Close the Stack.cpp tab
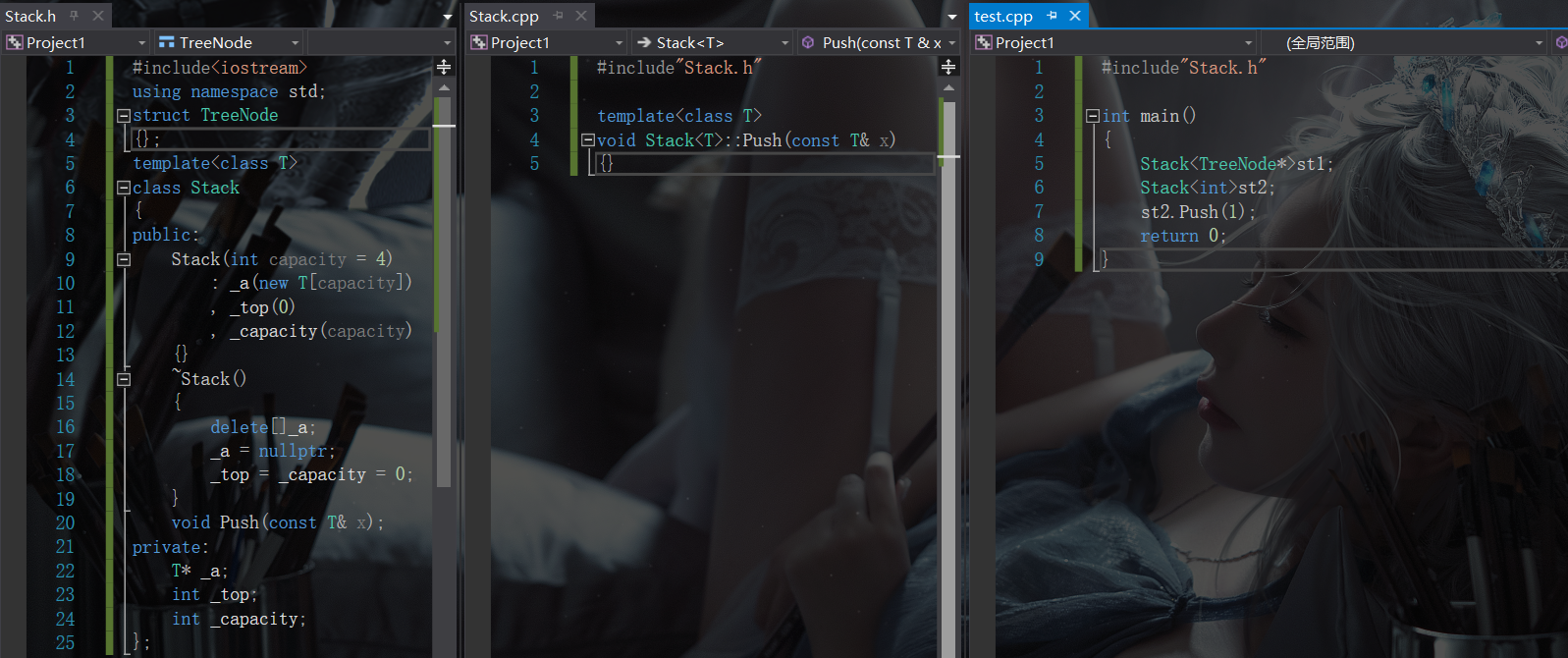 click(x=581, y=16)
